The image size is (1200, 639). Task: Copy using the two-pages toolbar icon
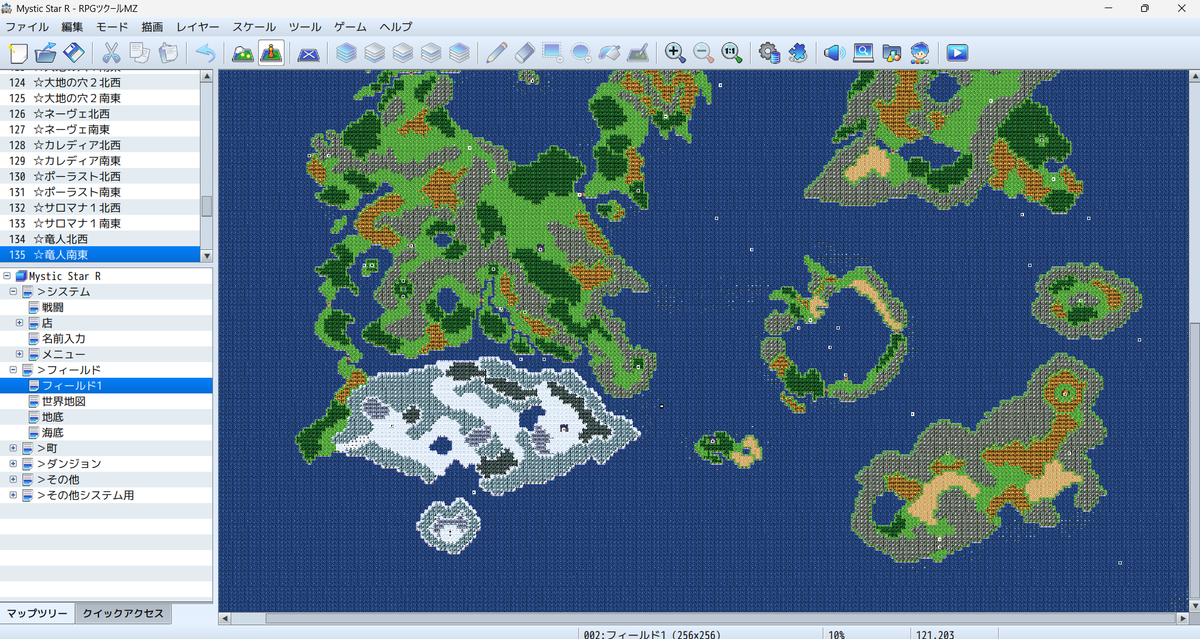coord(139,52)
